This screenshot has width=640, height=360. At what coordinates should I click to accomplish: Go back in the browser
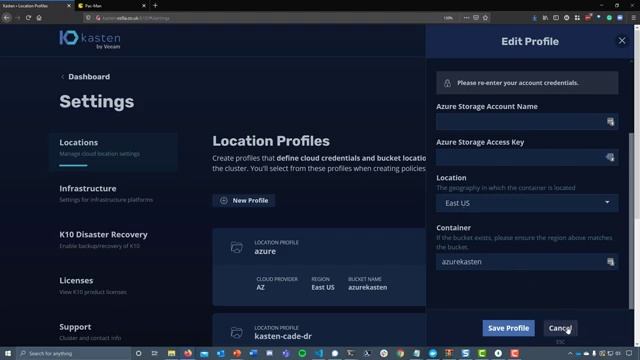[7, 18]
